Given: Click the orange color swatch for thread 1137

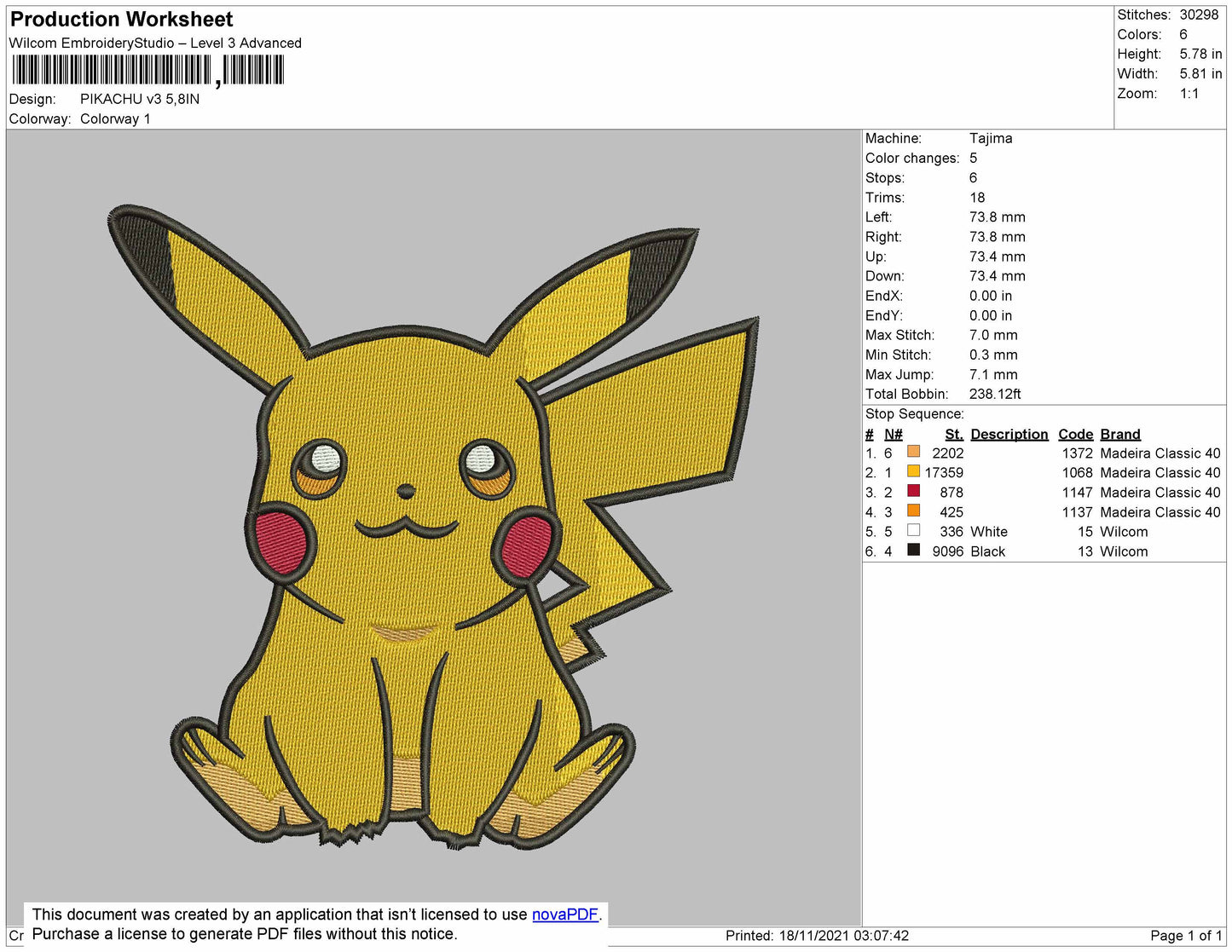Looking at the screenshot, I should pyautogui.click(x=913, y=511).
